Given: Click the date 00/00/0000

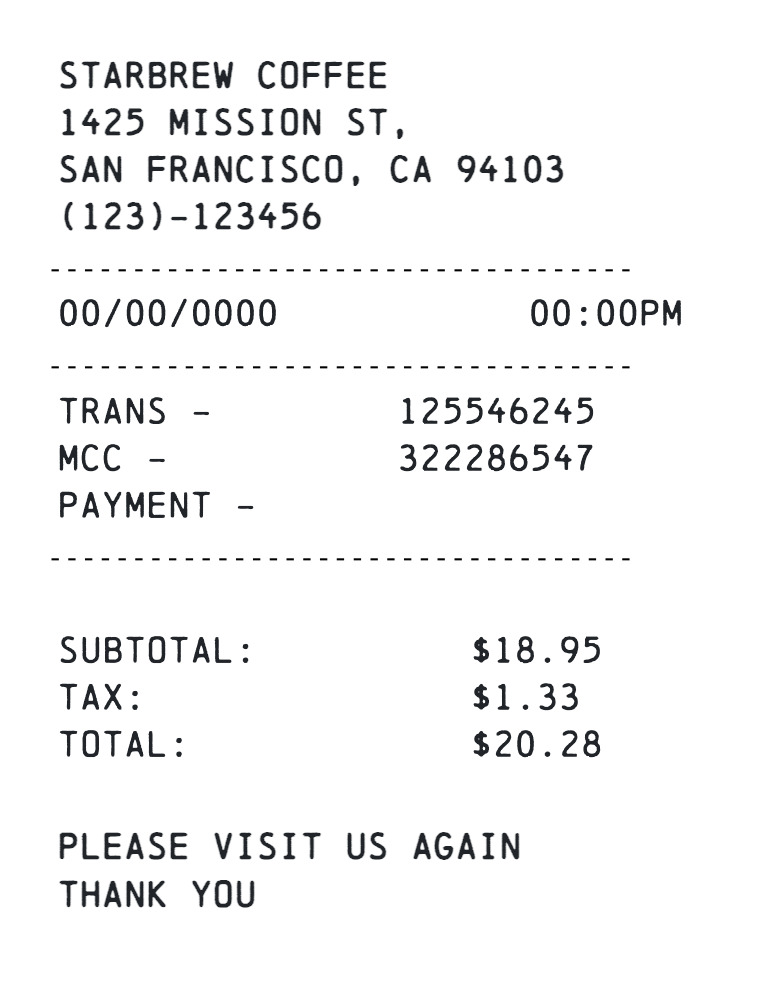Looking at the screenshot, I should pyautogui.click(x=168, y=314).
